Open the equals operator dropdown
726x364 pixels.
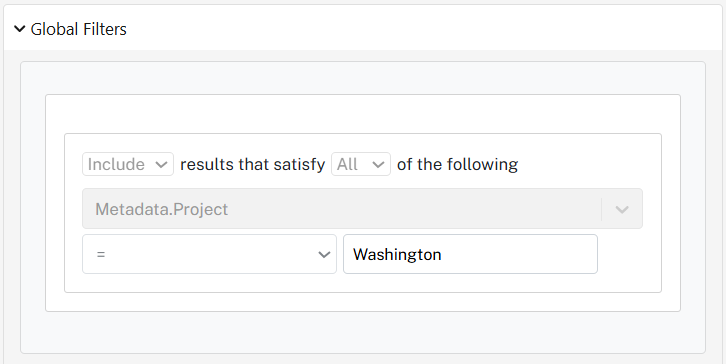click(x=209, y=254)
